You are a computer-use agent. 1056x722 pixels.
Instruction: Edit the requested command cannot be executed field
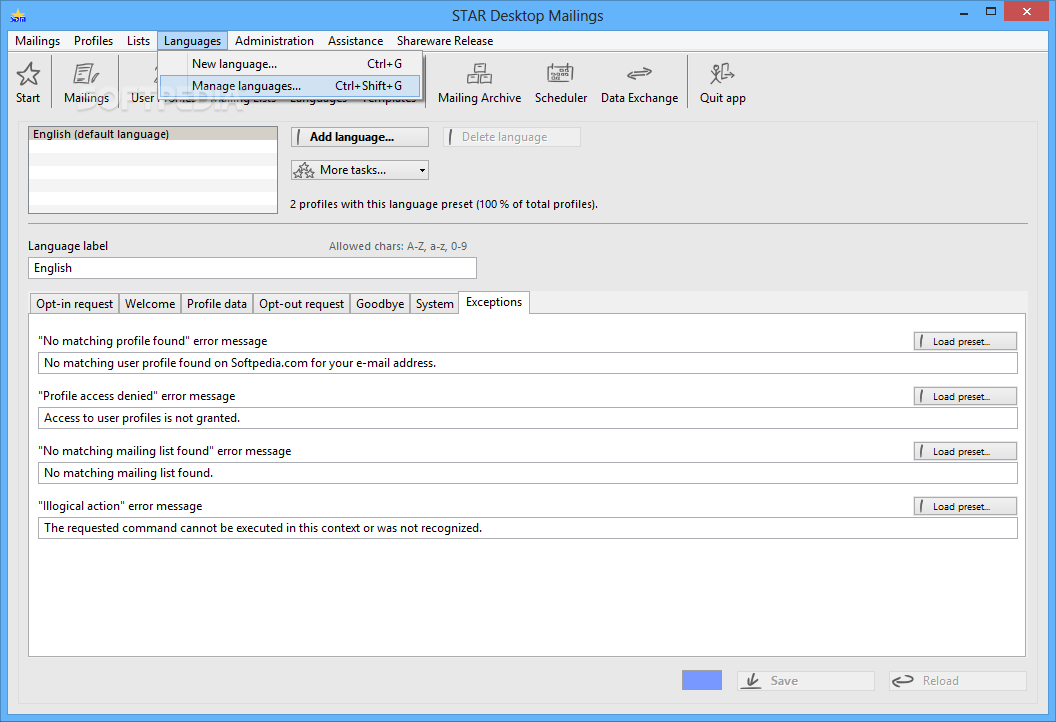(x=527, y=528)
